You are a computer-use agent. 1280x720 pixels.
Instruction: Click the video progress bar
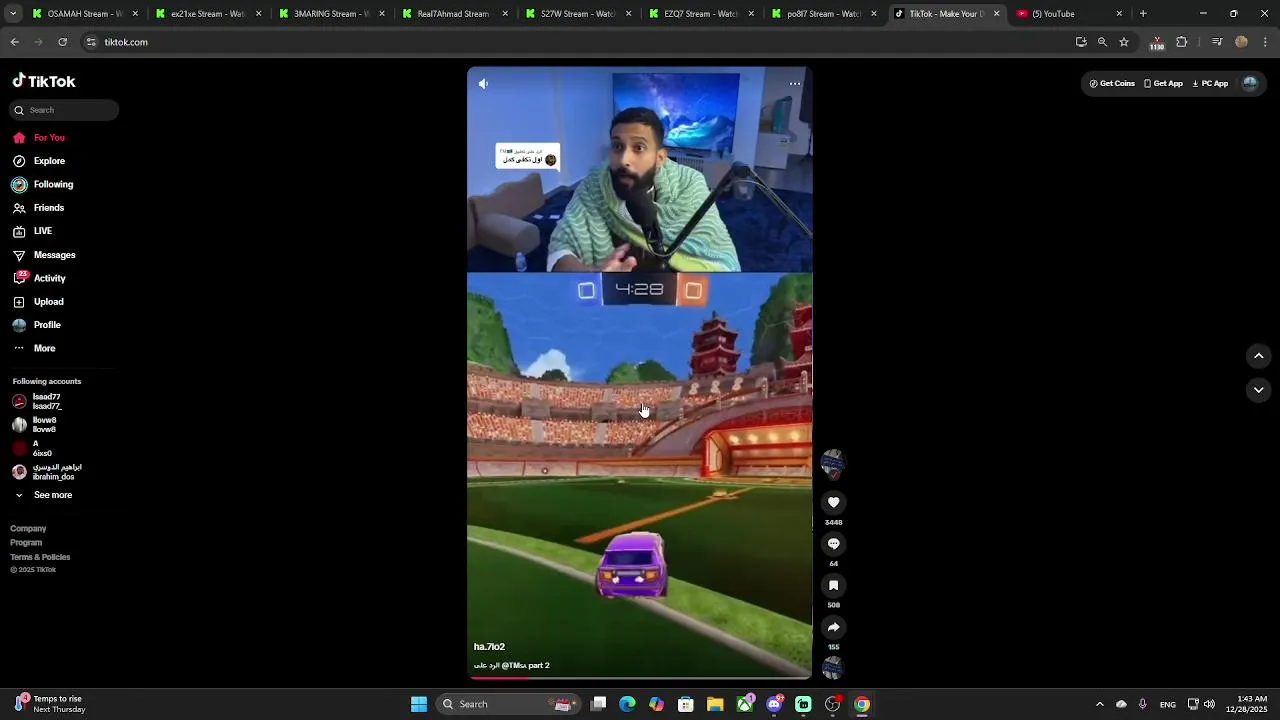pyautogui.click(x=640, y=678)
